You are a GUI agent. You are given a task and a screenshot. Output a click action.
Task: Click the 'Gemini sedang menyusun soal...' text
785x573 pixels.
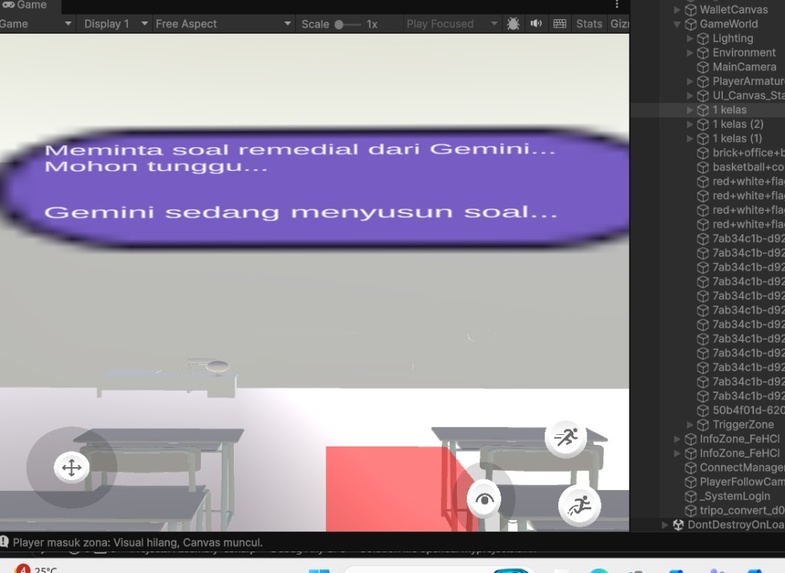[x=301, y=212]
